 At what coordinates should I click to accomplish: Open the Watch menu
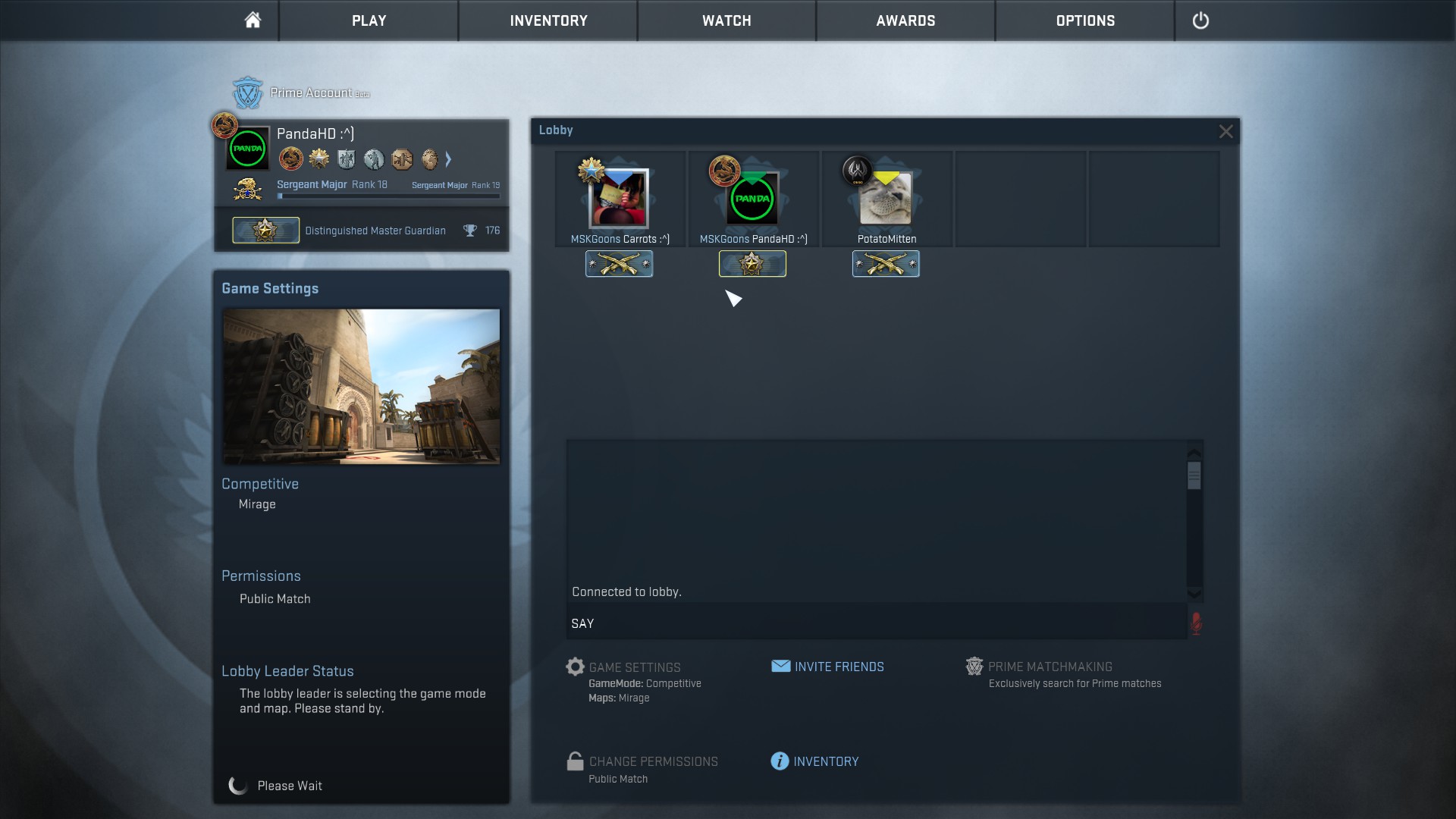point(726,20)
